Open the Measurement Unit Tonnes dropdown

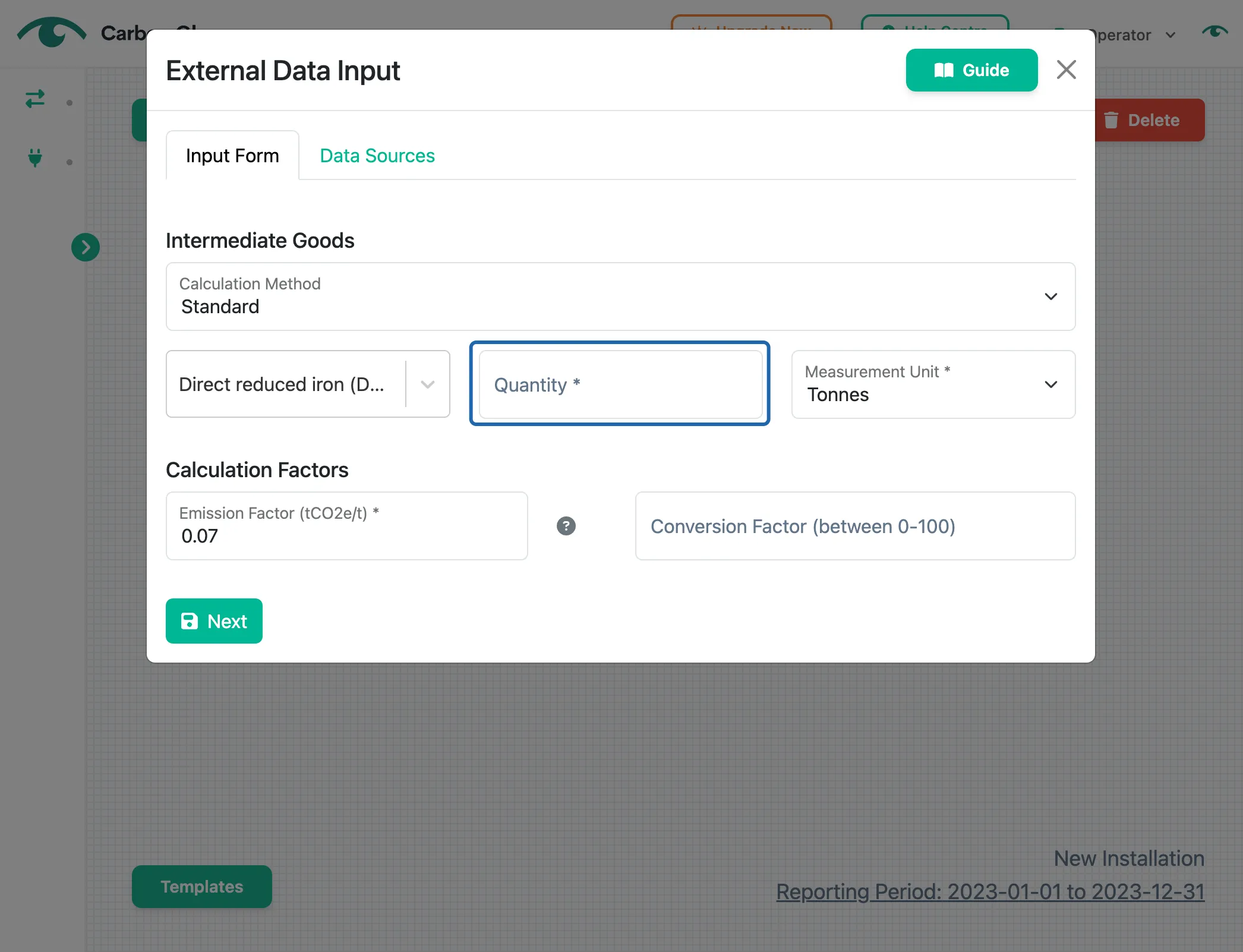pyautogui.click(x=933, y=384)
